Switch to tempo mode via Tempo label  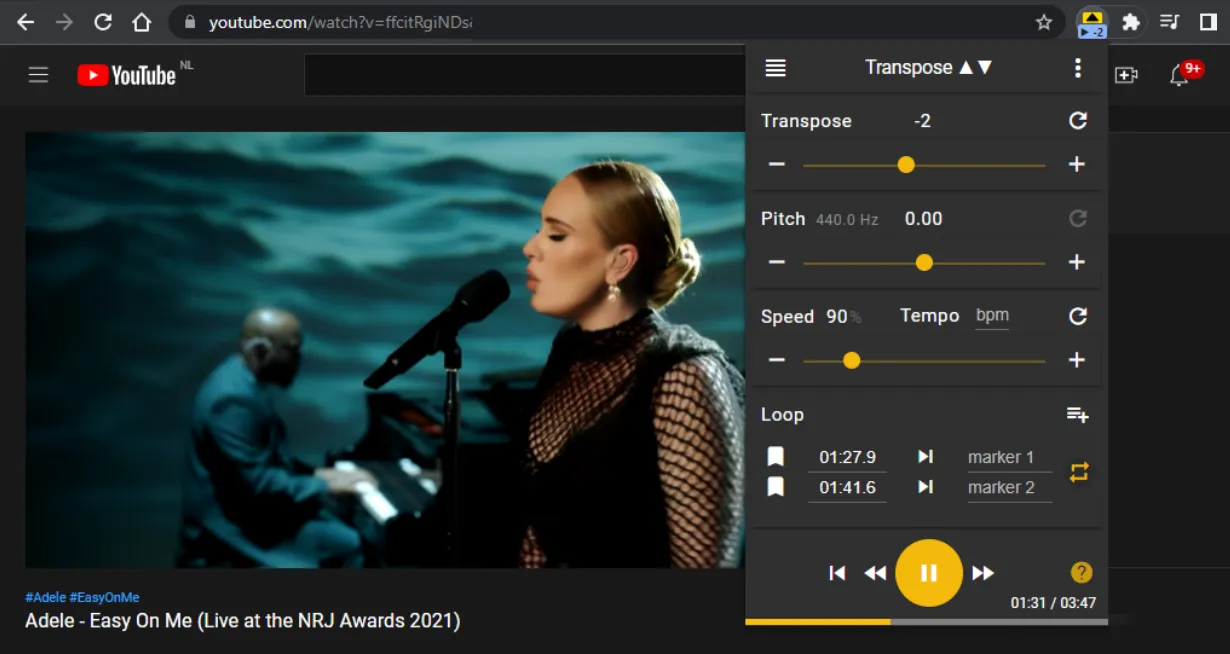929,315
